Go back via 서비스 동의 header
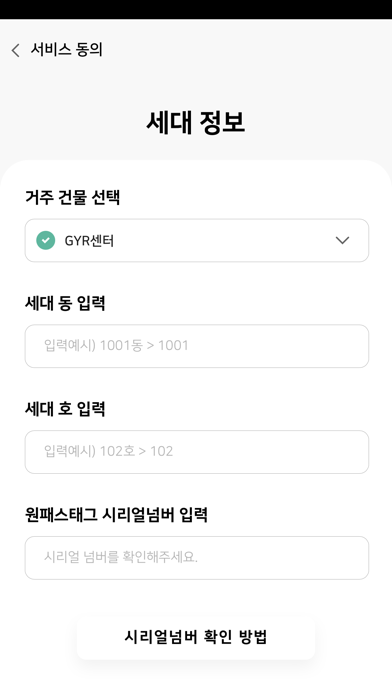 point(67,50)
